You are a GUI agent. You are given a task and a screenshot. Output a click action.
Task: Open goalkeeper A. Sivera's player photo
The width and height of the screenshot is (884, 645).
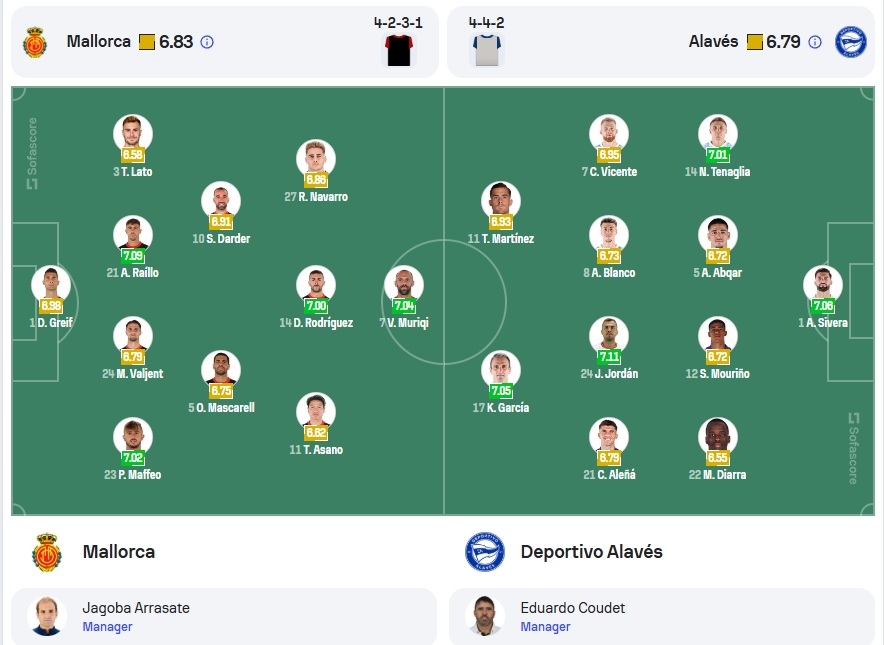(823, 284)
